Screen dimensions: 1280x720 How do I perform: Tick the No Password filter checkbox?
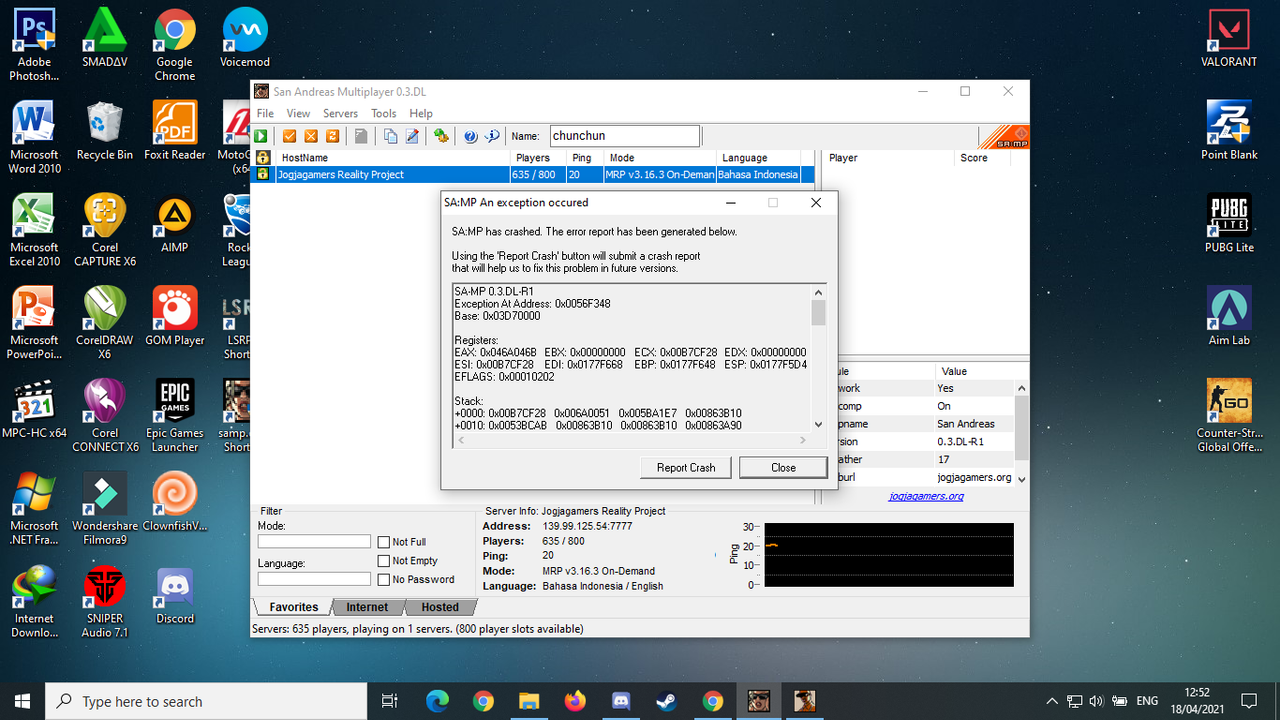[x=383, y=579]
